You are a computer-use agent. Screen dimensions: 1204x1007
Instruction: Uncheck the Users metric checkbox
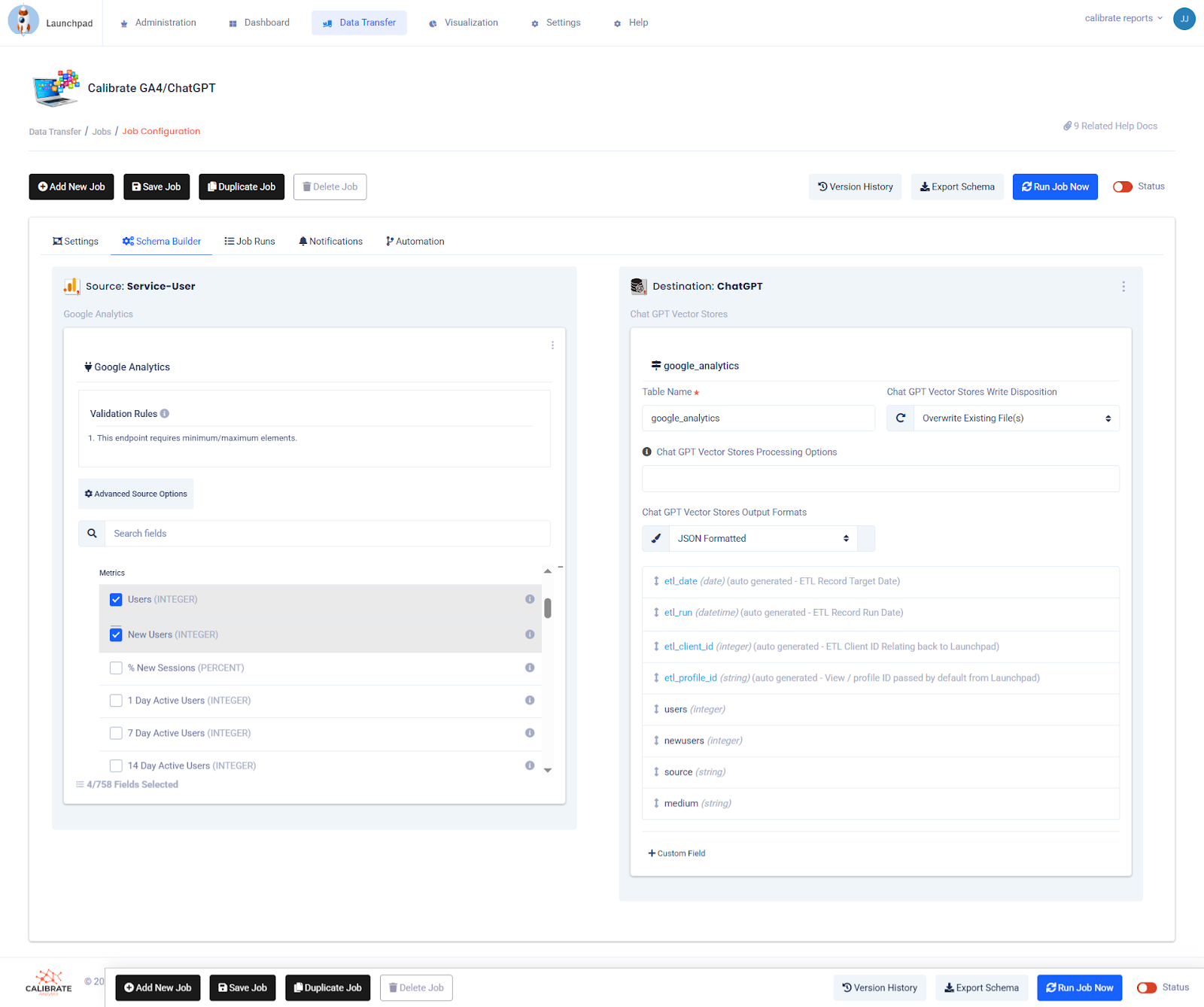[x=116, y=600]
